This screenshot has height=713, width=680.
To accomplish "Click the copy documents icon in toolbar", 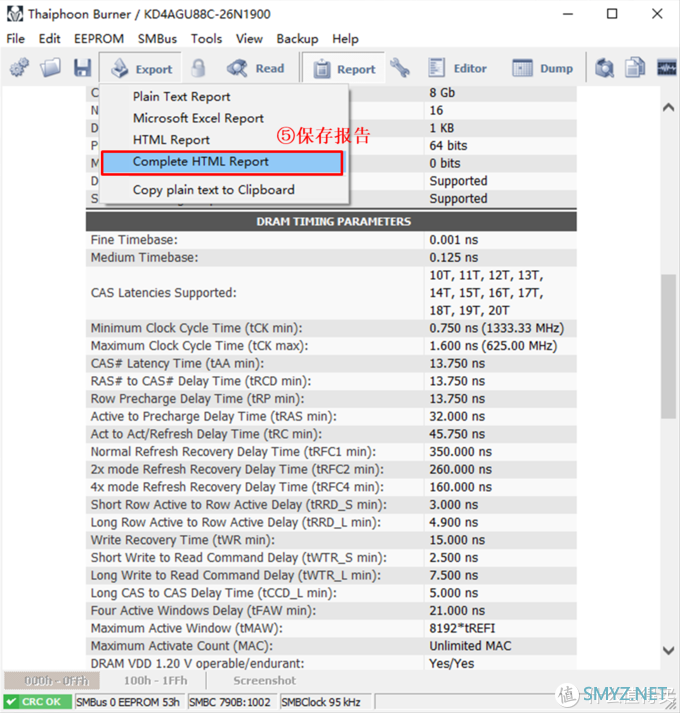I will (x=635, y=68).
